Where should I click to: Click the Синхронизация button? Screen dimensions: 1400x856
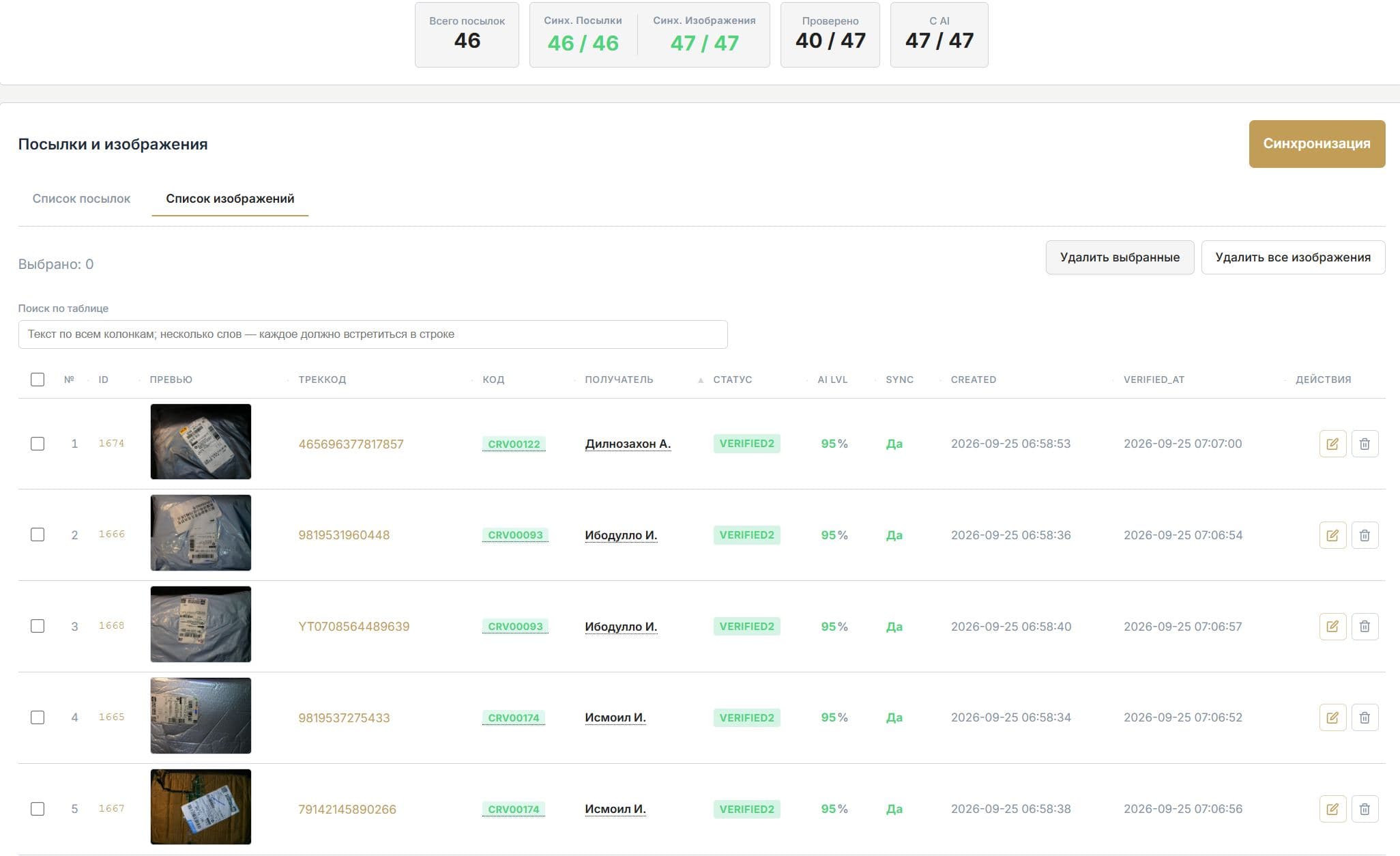pyautogui.click(x=1317, y=144)
